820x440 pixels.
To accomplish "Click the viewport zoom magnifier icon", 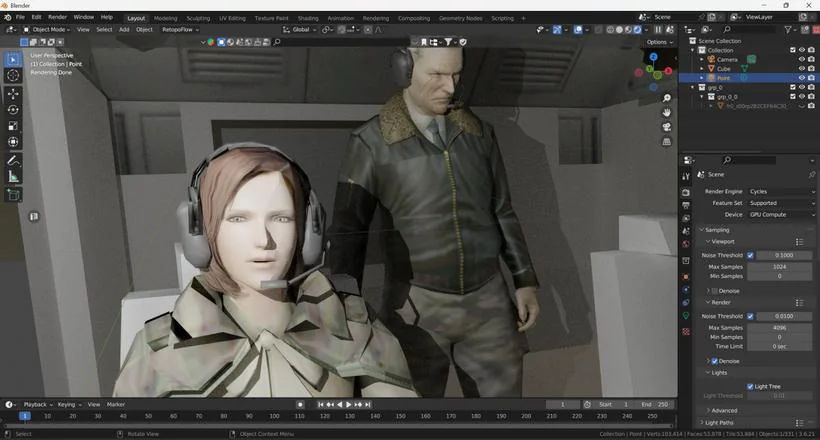I will (x=667, y=98).
